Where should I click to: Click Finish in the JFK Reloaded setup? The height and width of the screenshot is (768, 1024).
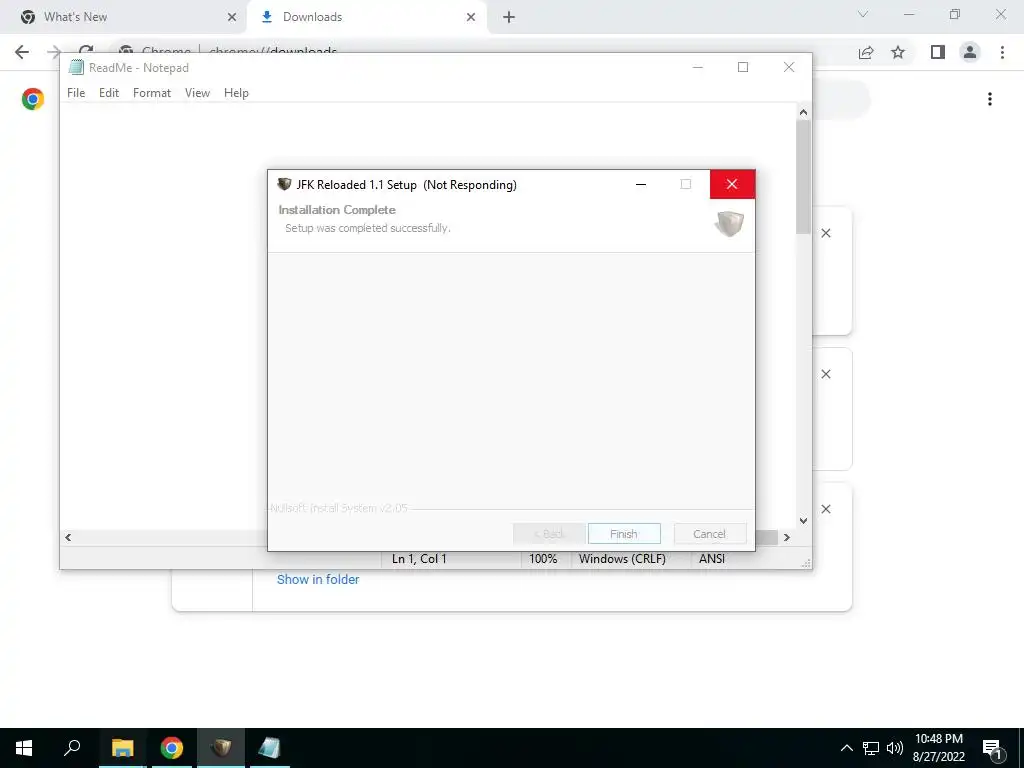pos(624,534)
